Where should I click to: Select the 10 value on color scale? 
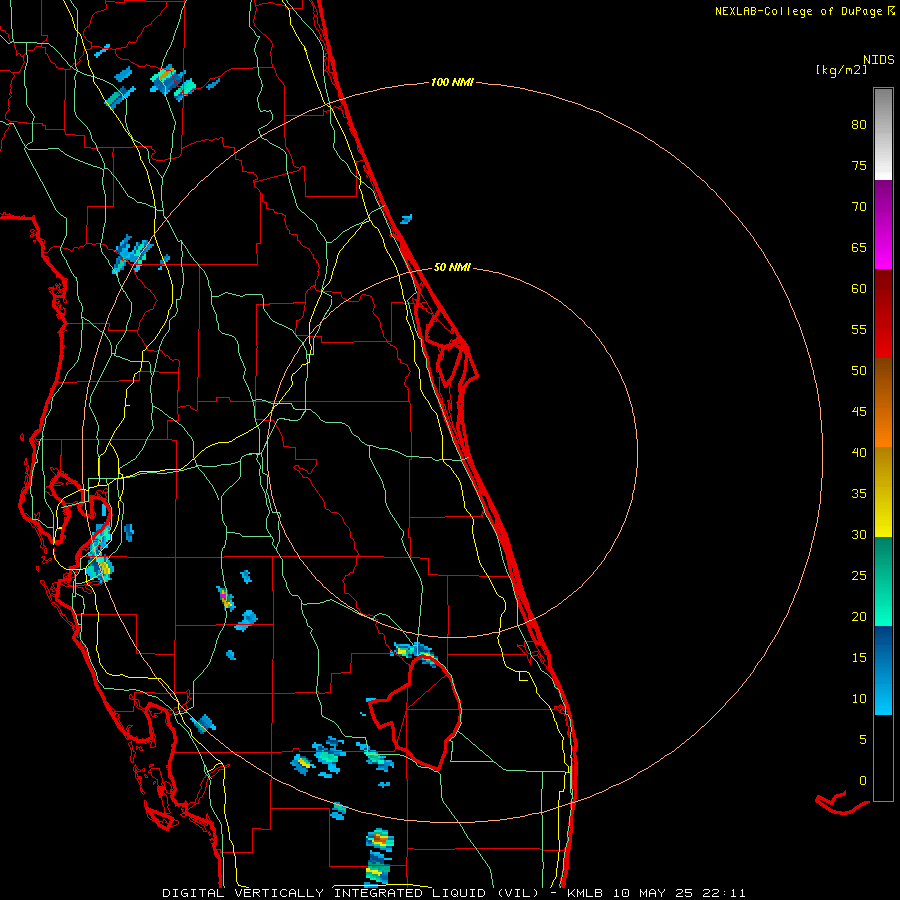pyautogui.click(x=859, y=699)
